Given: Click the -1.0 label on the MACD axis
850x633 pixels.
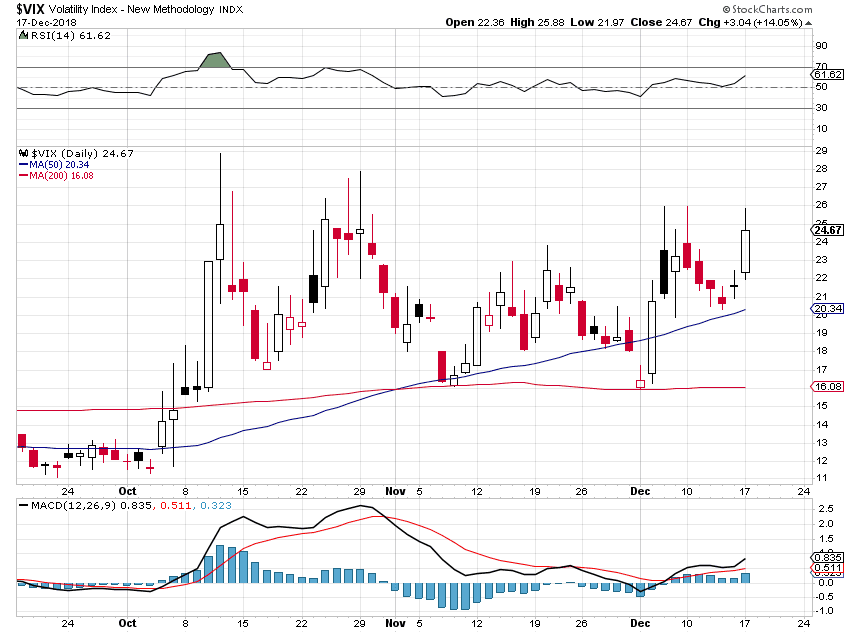Looking at the screenshot, I should click(x=824, y=611).
